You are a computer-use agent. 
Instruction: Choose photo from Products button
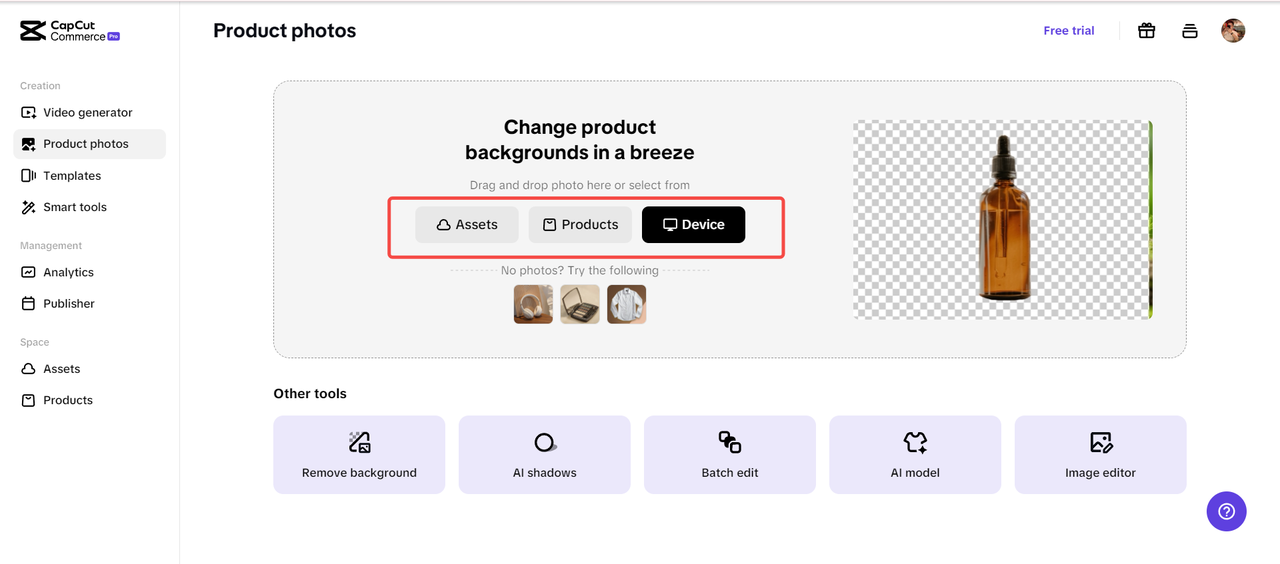pyautogui.click(x=580, y=225)
